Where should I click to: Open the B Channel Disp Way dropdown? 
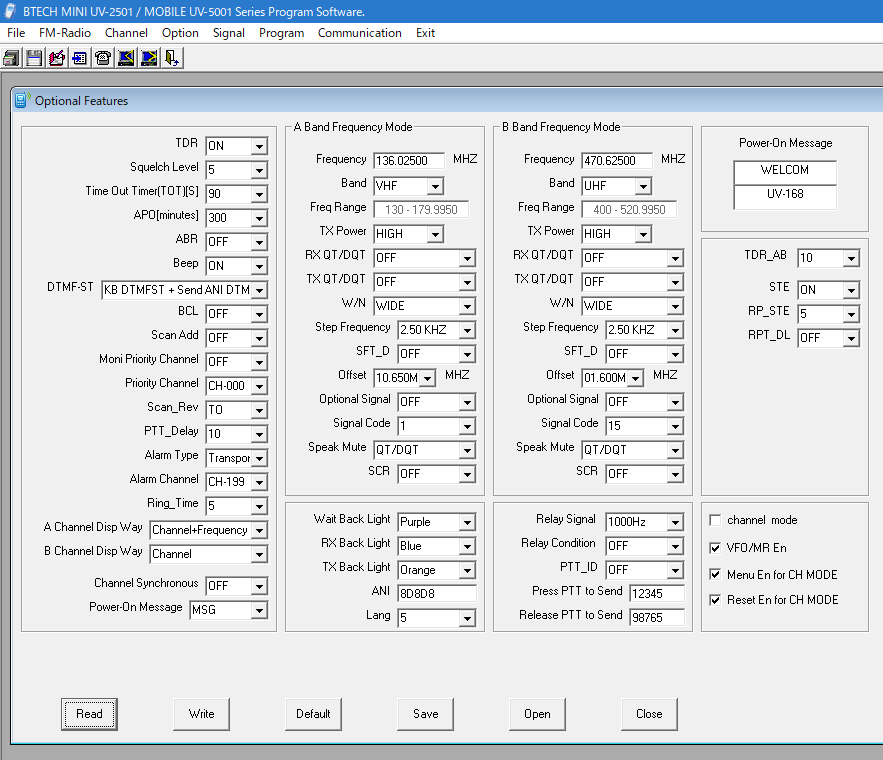(x=259, y=554)
